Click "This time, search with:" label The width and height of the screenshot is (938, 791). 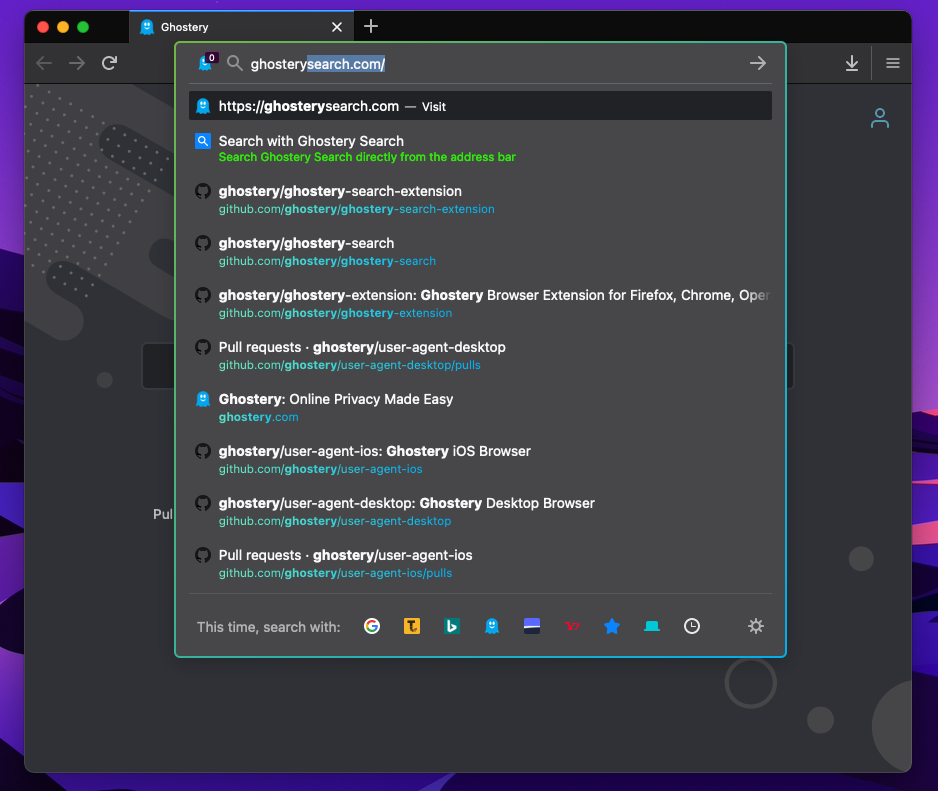[269, 627]
